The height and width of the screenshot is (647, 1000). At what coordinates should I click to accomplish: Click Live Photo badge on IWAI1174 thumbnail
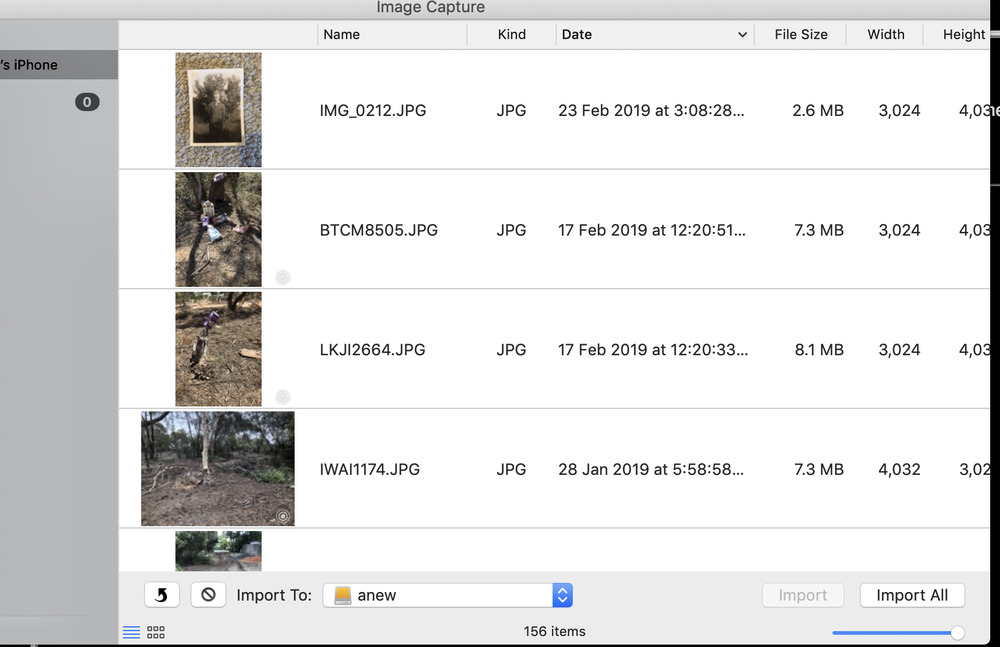283,516
